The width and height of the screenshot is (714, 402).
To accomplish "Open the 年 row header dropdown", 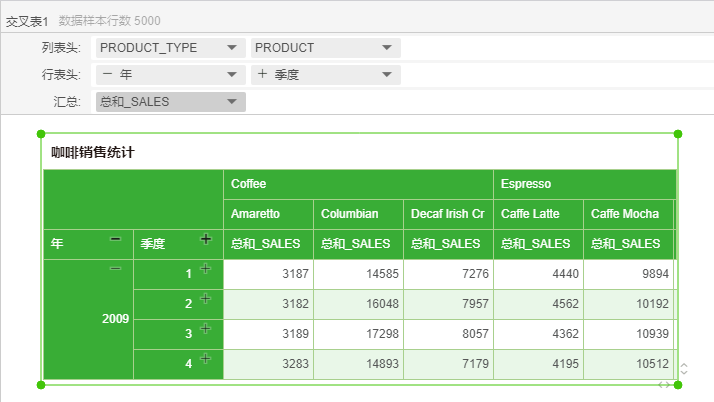I will tap(232, 75).
